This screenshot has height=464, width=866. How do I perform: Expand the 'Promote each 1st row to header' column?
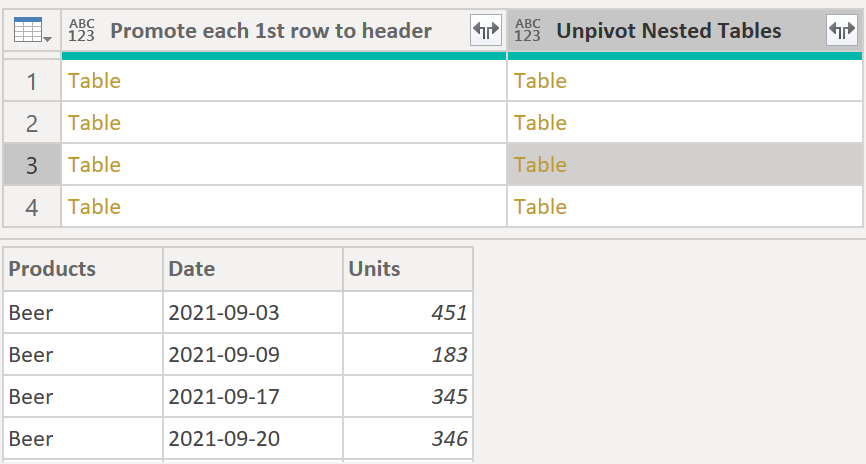click(x=486, y=30)
